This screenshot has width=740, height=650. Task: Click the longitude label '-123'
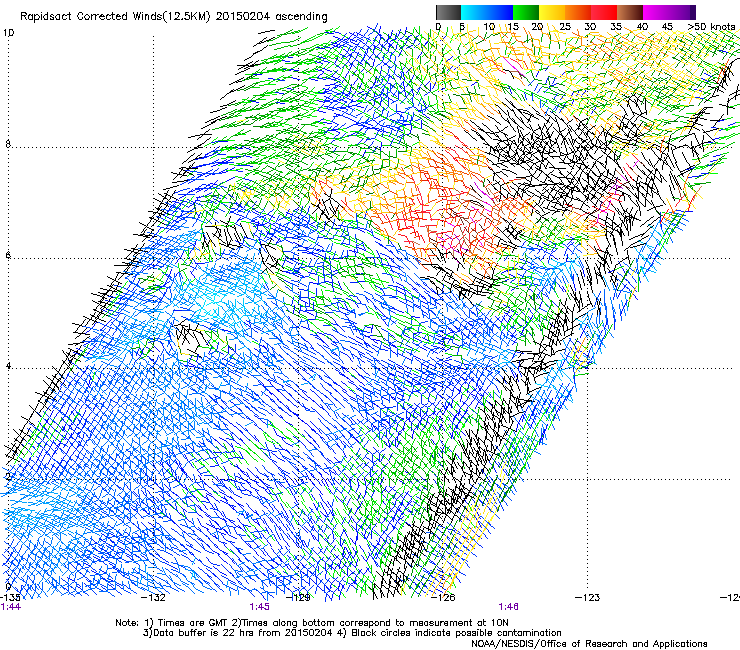coord(588,598)
